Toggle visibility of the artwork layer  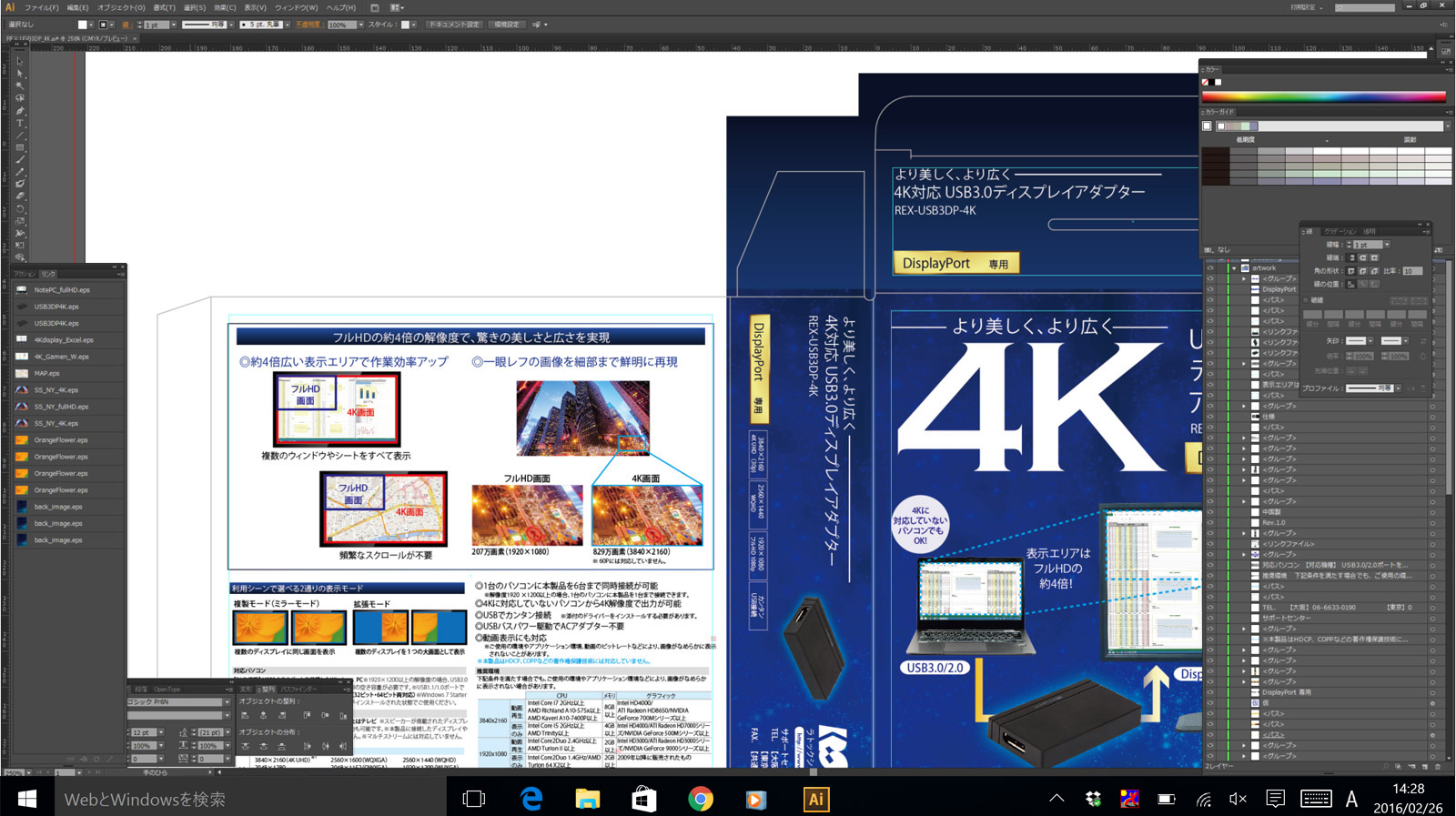click(x=1210, y=267)
